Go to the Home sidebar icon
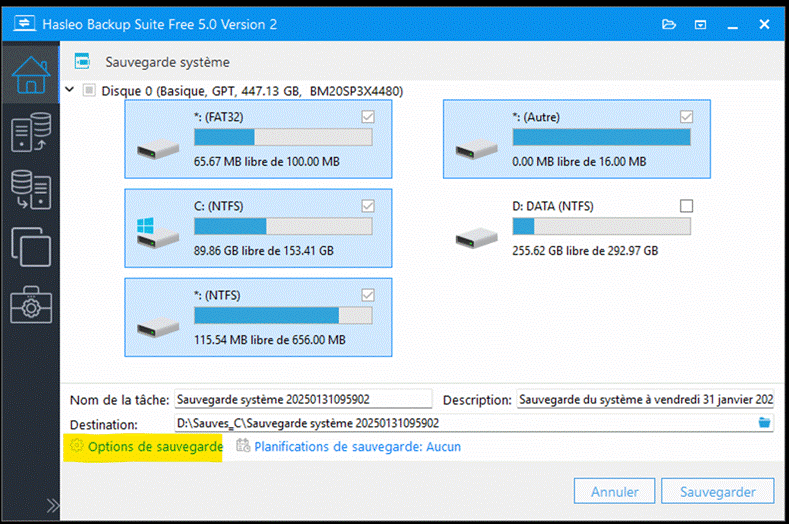Viewport: 789px width, 524px height. [x=31, y=74]
